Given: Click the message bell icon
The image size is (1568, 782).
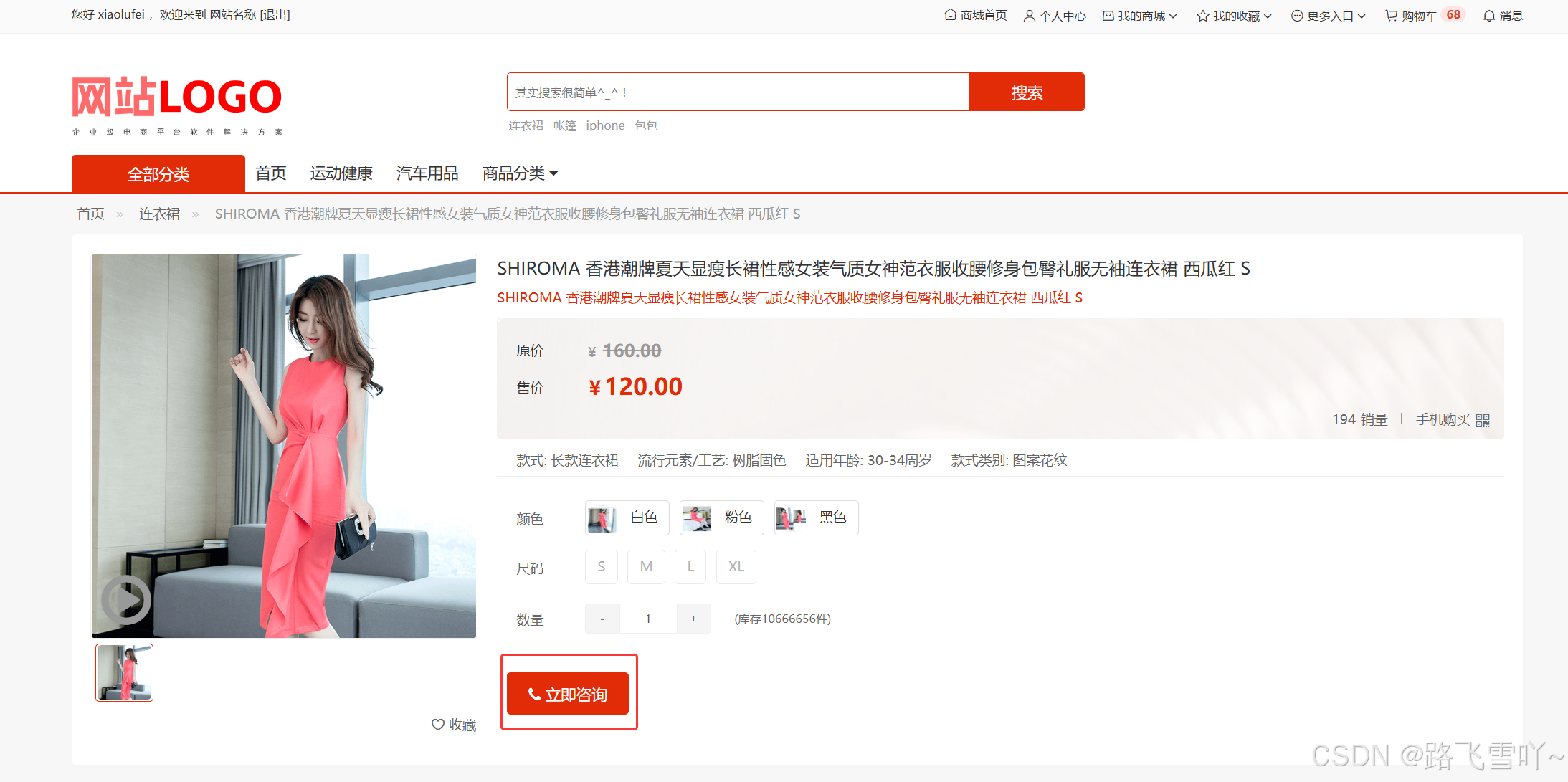Looking at the screenshot, I should 1489,15.
